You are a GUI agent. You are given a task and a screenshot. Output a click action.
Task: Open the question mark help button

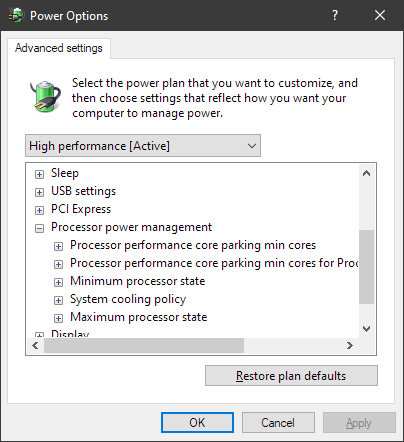pyautogui.click(x=335, y=15)
